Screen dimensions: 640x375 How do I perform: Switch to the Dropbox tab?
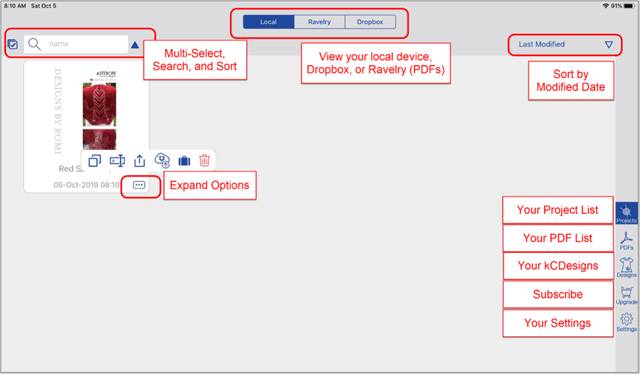click(370, 22)
